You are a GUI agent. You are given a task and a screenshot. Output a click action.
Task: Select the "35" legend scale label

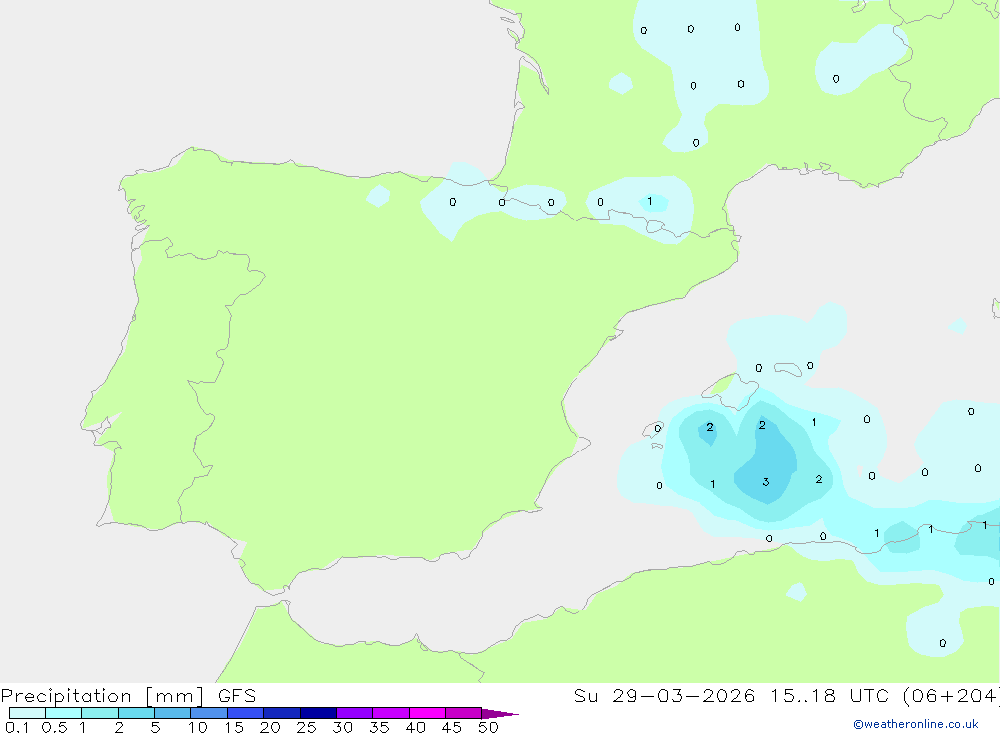pos(379,727)
